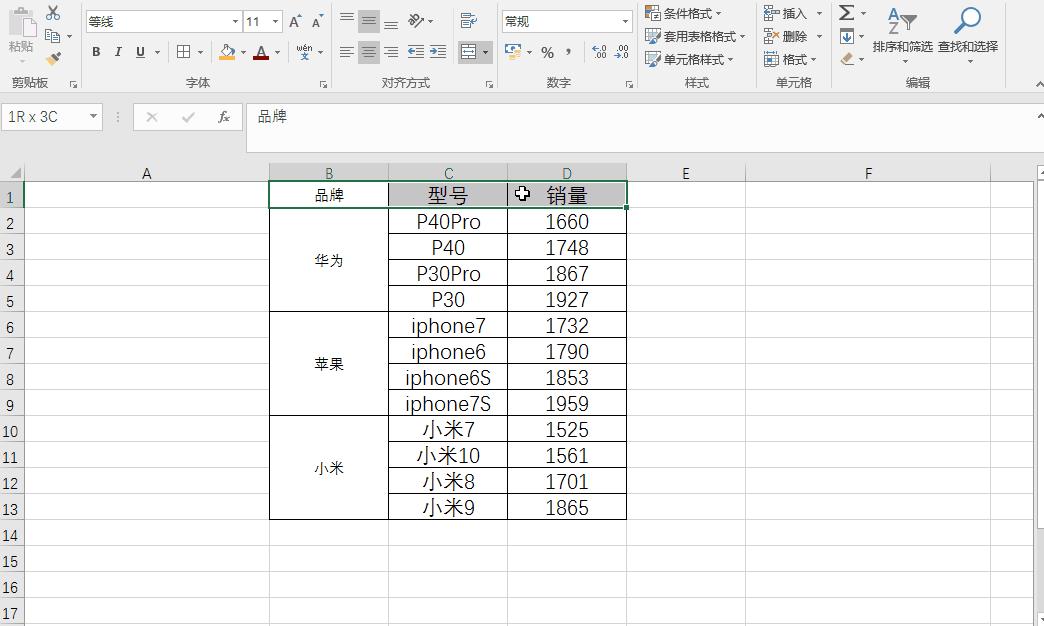This screenshot has width=1044, height=626.
Task: Pick the red font color swatch
Action: 261,57
